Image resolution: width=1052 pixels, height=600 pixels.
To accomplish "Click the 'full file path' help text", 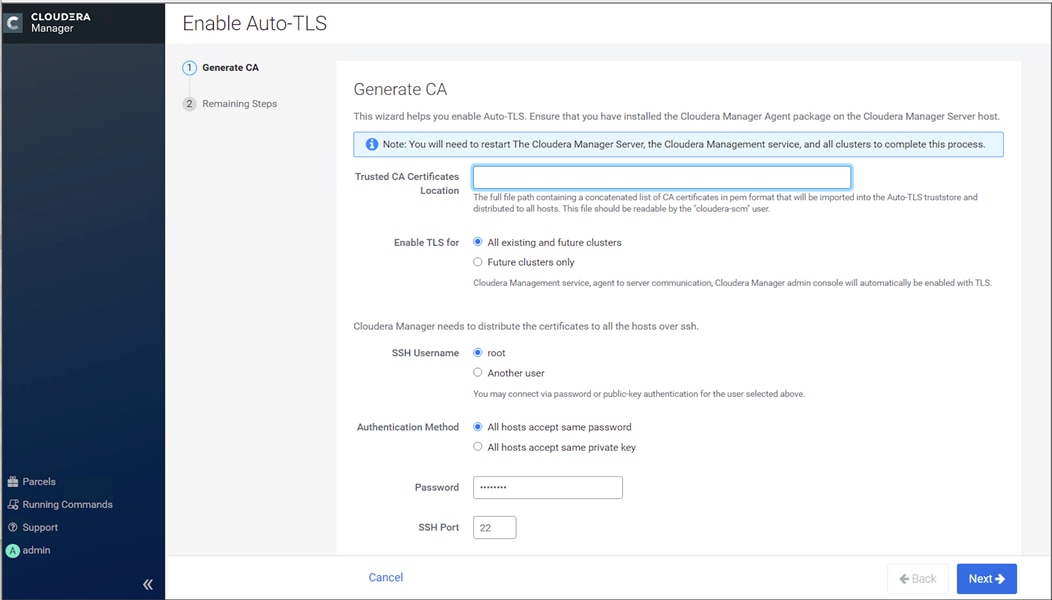I will [x=725, y=203].
